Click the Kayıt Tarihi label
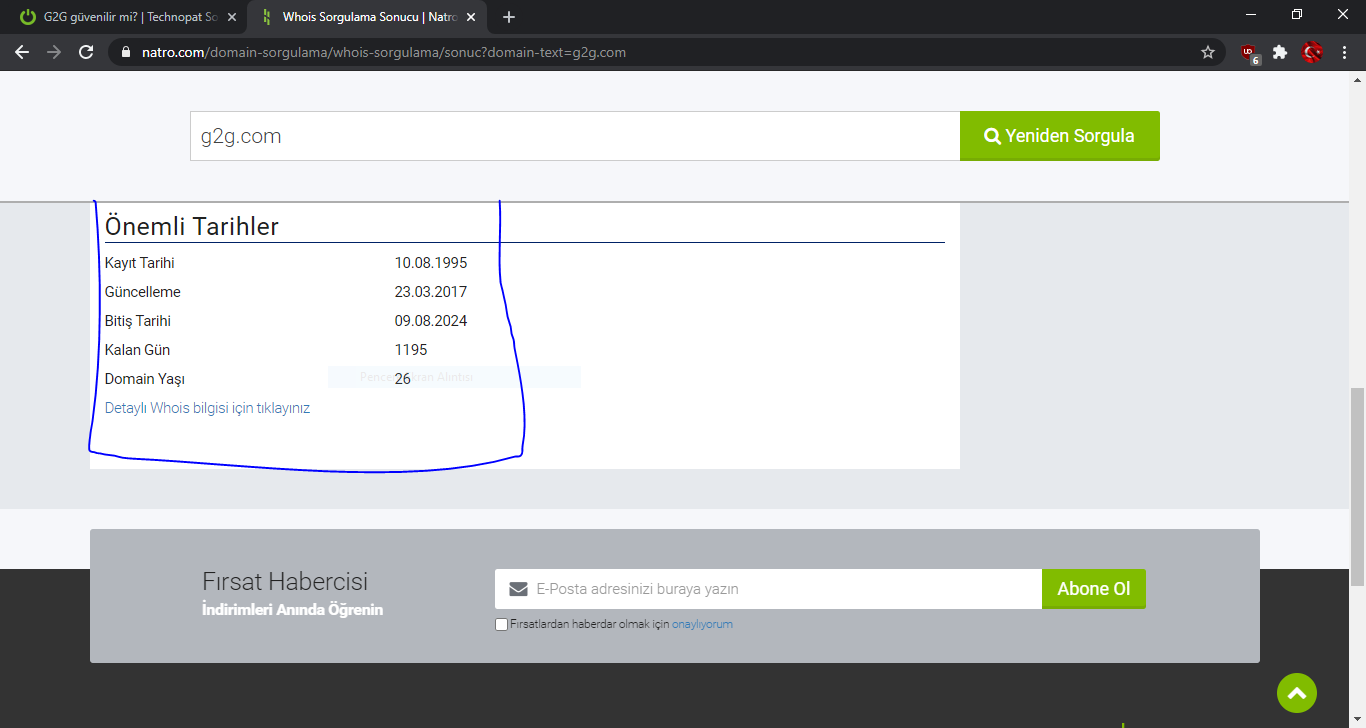 click(x=140, y=263)
